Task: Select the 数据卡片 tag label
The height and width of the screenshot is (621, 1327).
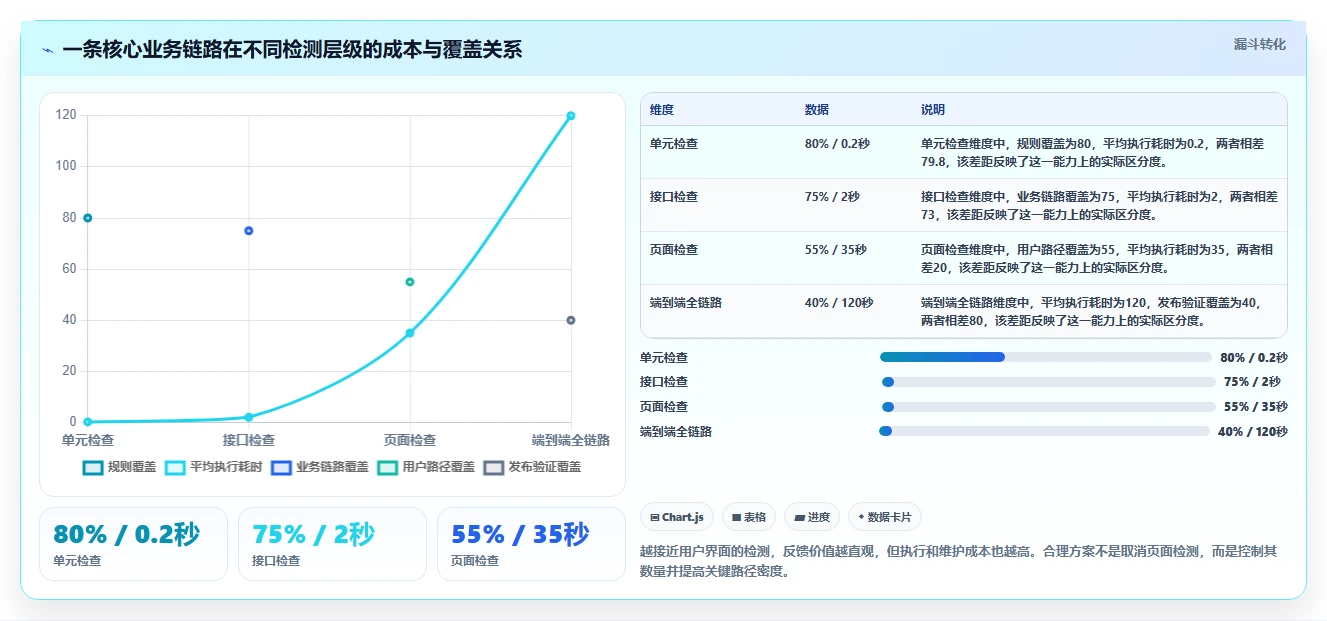Action: click(890, 517)
